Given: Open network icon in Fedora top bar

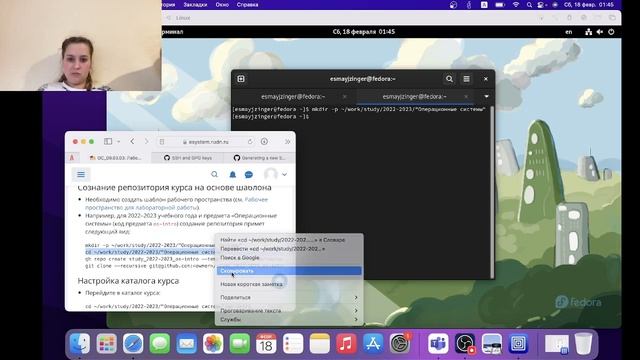Looking at the screenshot, I should 588,32.
